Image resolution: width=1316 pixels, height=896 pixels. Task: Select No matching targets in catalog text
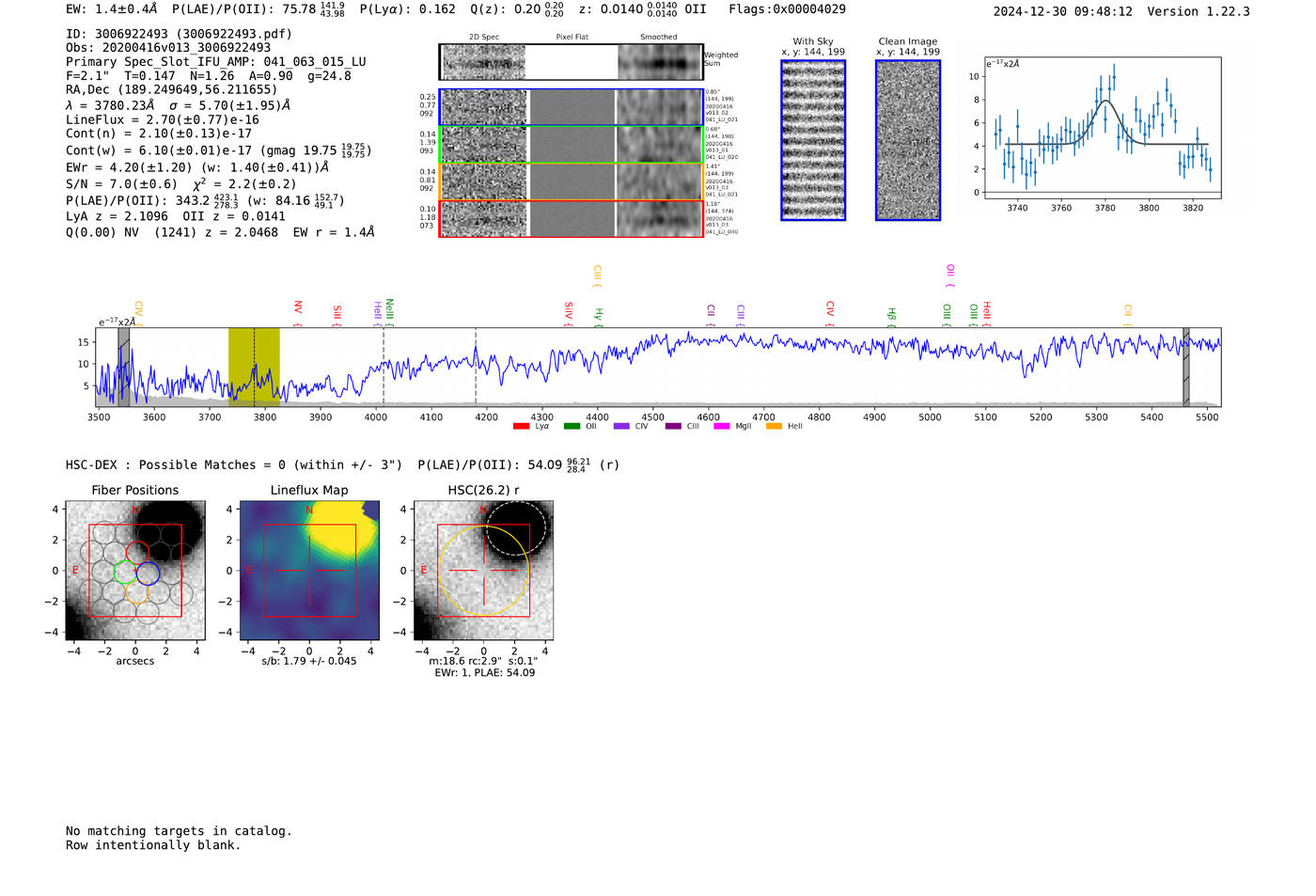179,831
